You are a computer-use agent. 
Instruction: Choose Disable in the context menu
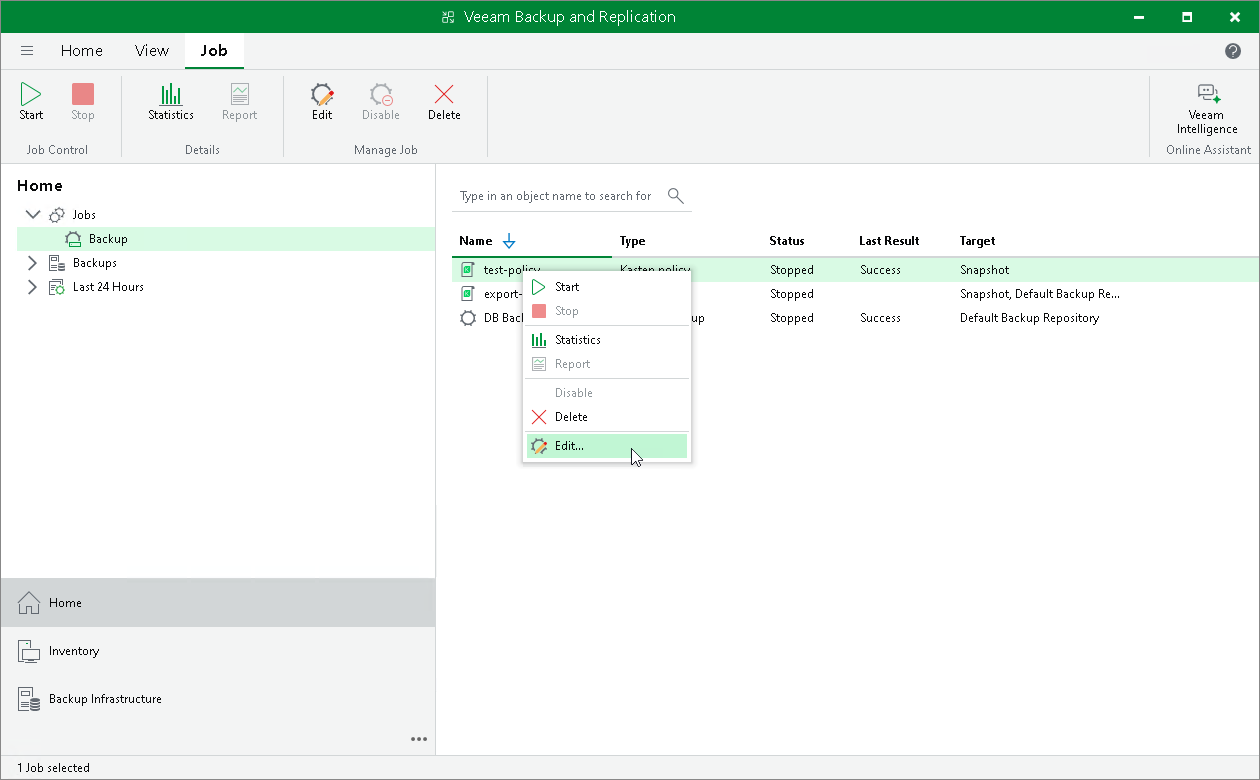pyautogui.click(x=607, y=393)
